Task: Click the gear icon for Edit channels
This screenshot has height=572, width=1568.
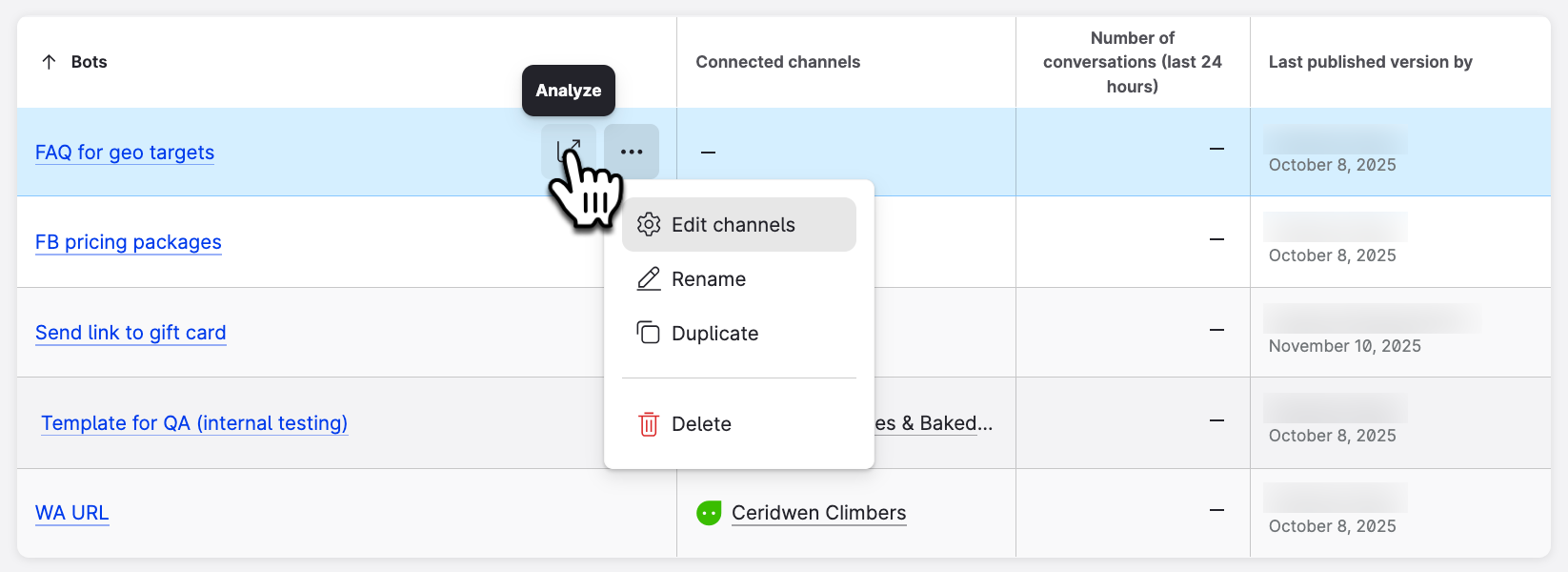Action: [x=649, y=225]
